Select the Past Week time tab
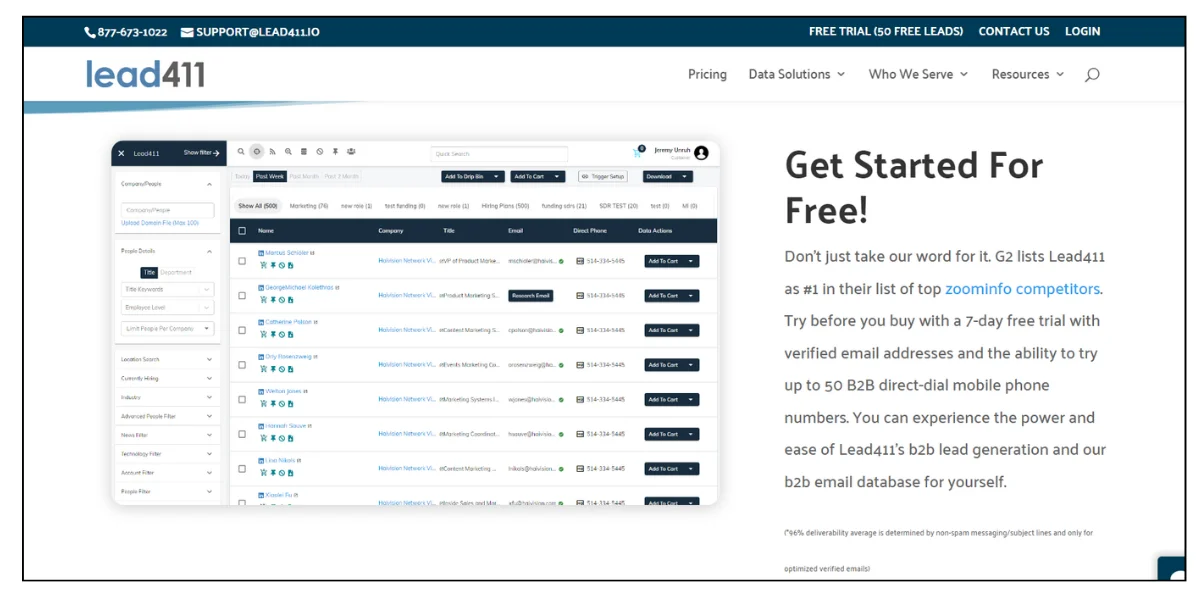The image size is (1200, 600). [x=270, y=176]
